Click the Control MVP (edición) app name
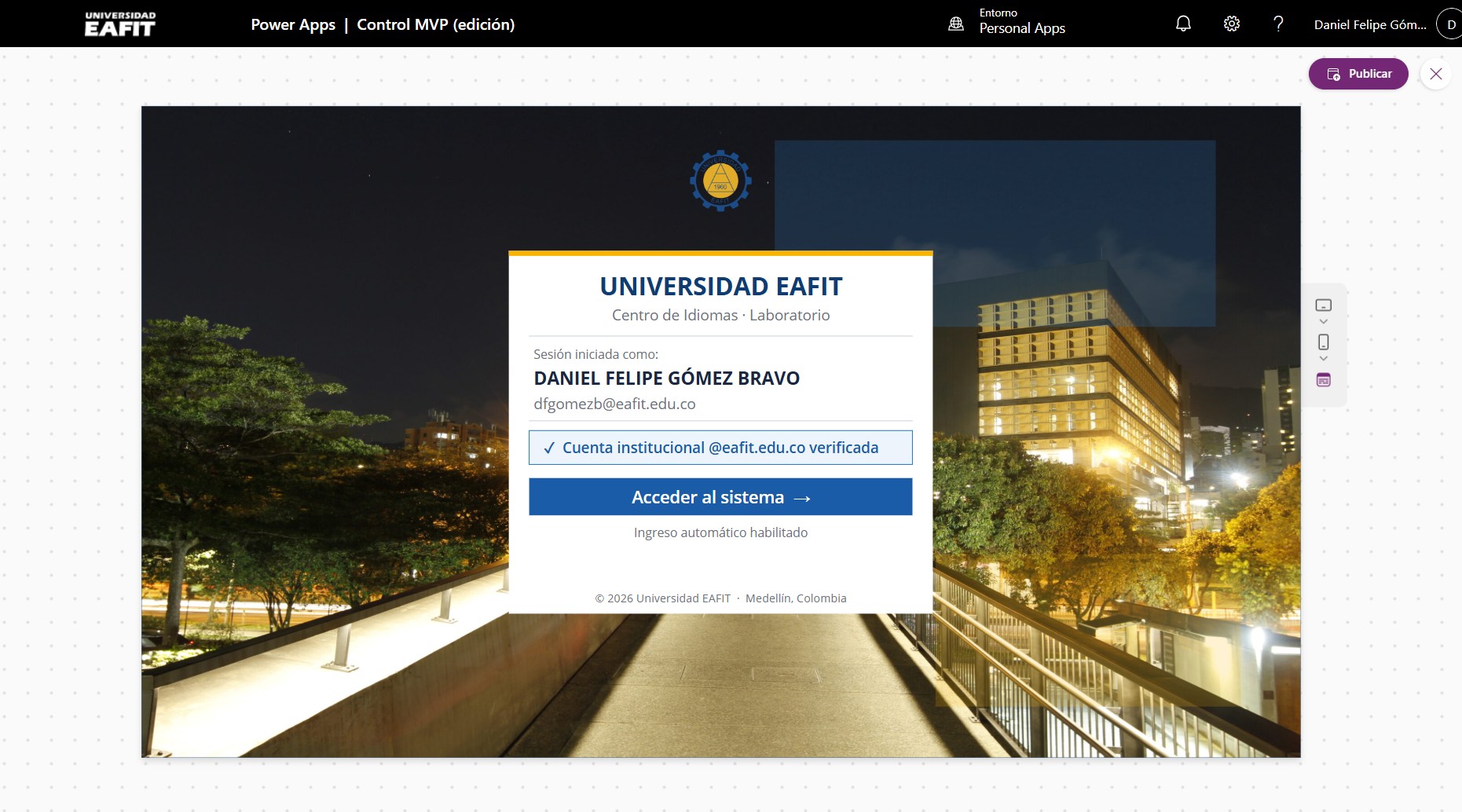1462x812 pixels. [x=436, y=24]
